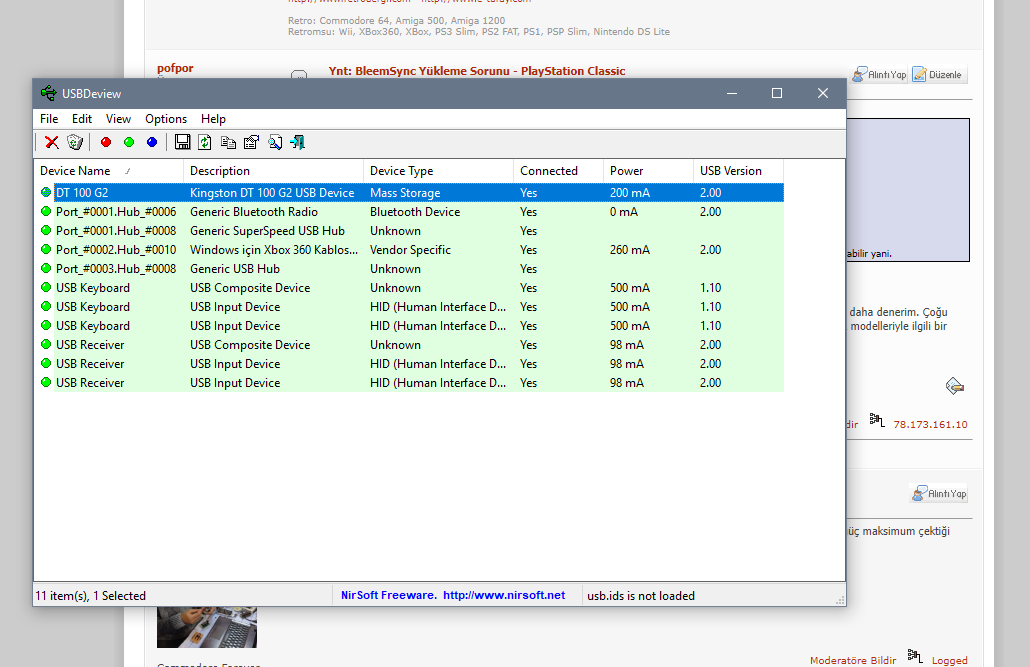
Task: Sort by the Connected column header
Action: coord(558,171)
